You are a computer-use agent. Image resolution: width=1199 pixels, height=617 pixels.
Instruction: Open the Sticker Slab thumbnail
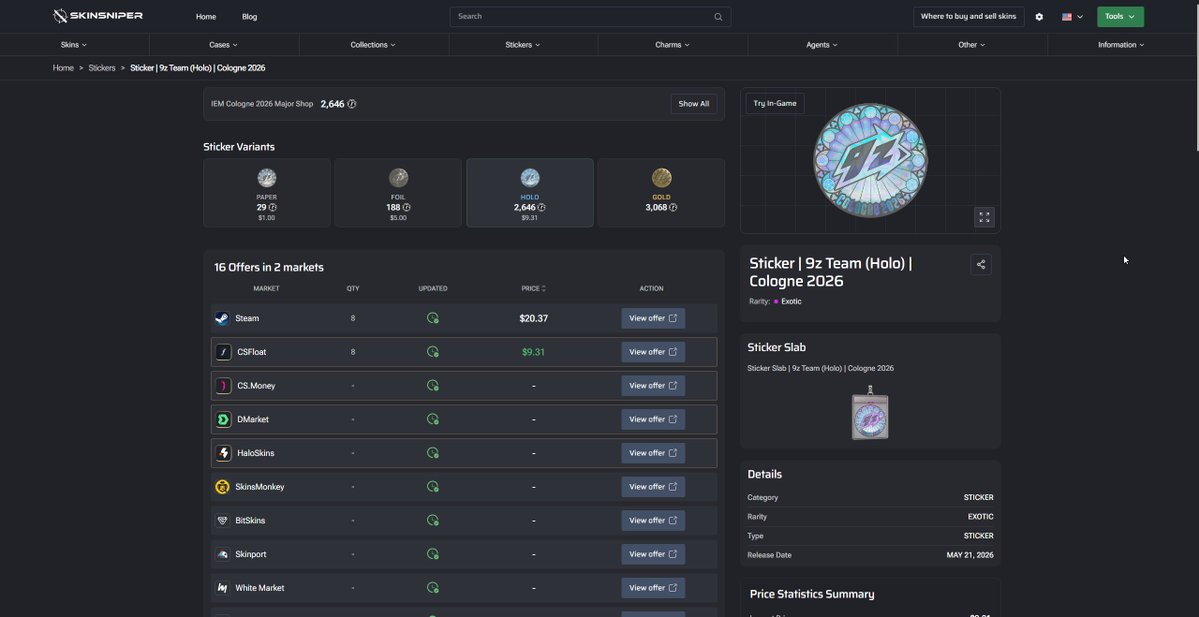coord(870,413)
